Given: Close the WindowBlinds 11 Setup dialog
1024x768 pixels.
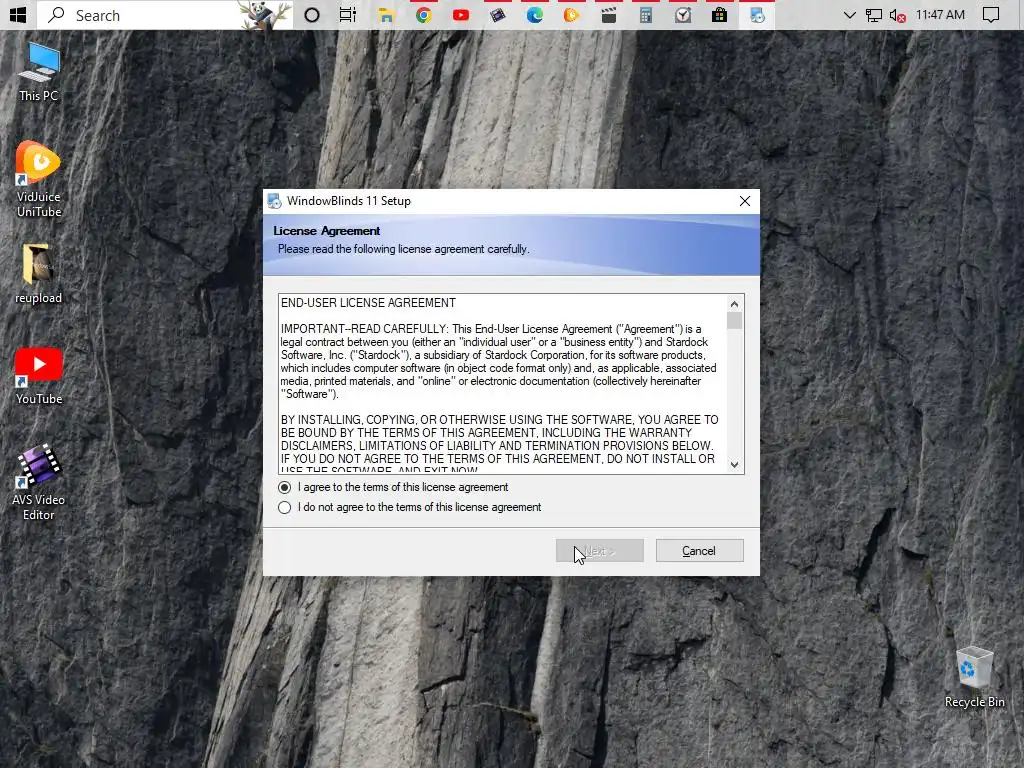Looking at the screenshot, I should pos(744,201).
